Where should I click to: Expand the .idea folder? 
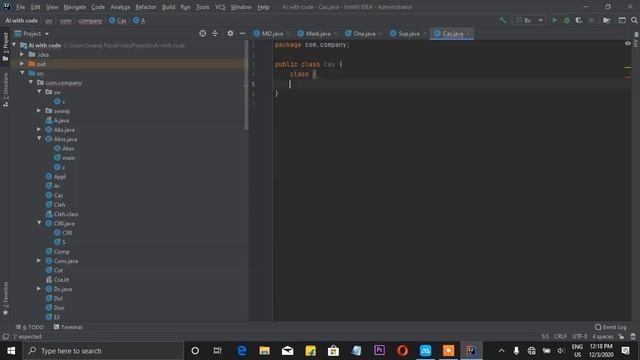pyautogui.click(x=22, y=54)
